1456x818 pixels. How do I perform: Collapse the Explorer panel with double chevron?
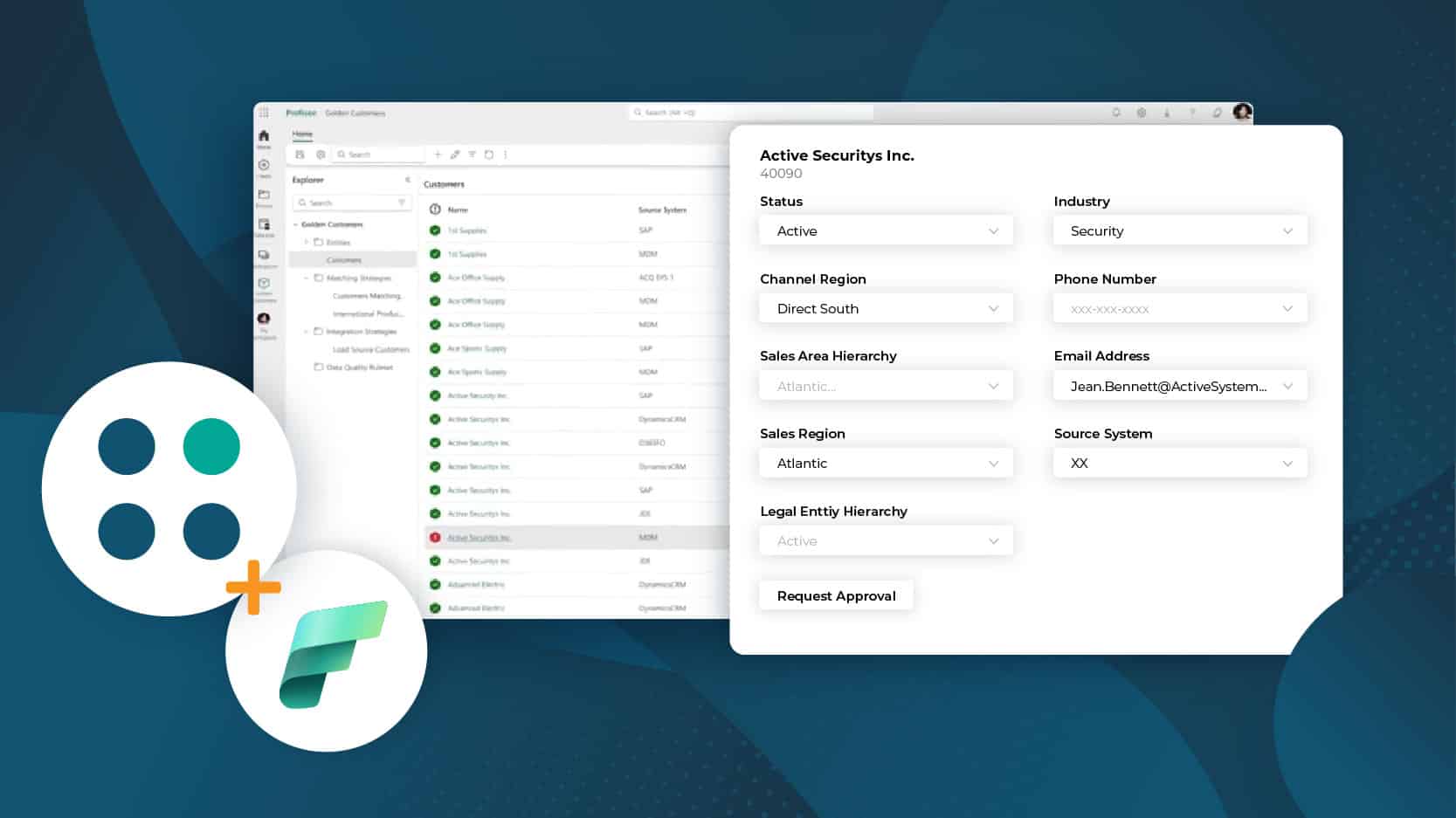[x=407, y=180]
